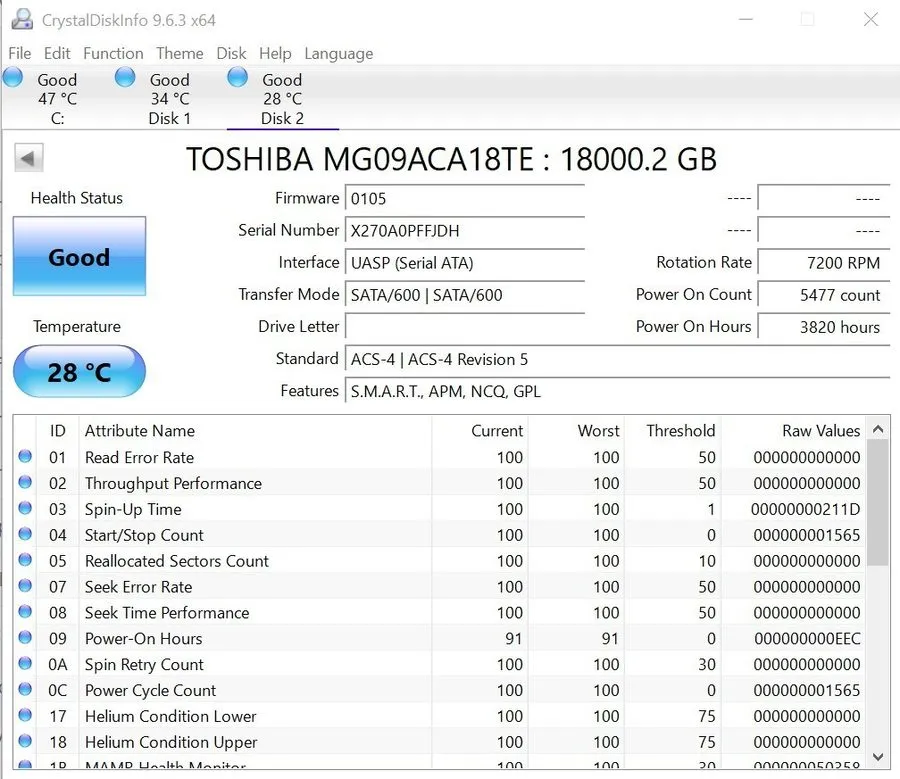This screenshot has width=900, height=779.
Task: Click the C: drive status orb
Action: tap(13, 77)
